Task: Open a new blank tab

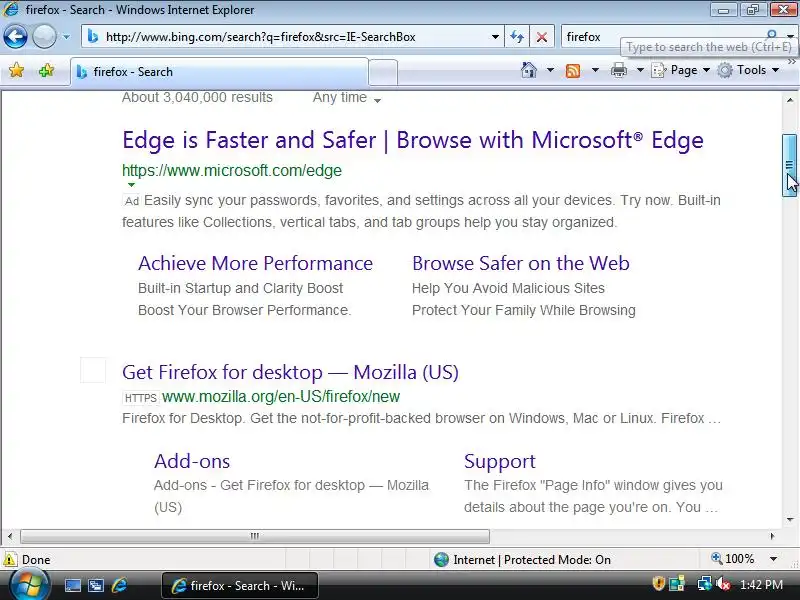Action: tap(383, 72)
